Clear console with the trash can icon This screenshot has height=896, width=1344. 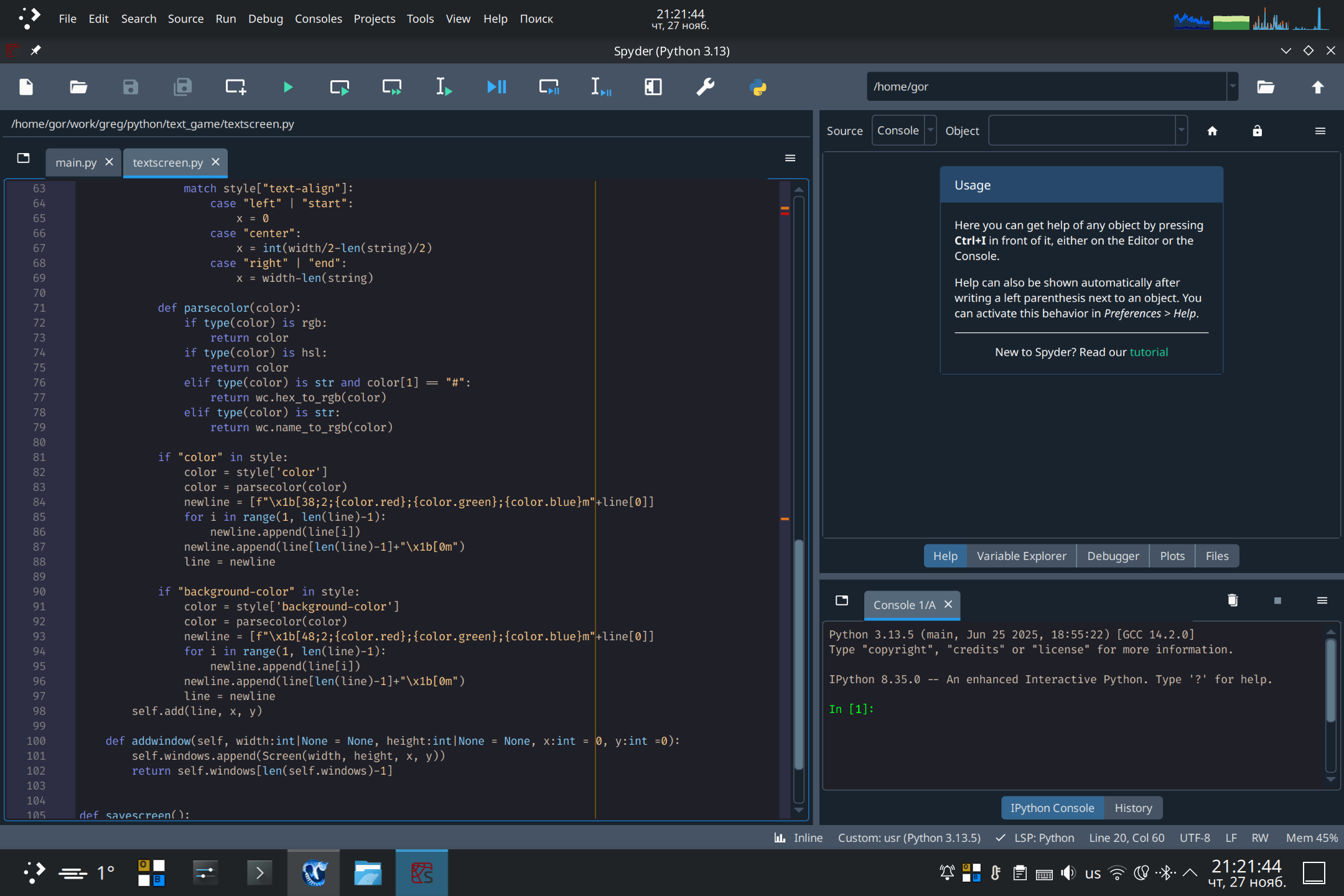pyautogui.click(x=1232, y=600)
